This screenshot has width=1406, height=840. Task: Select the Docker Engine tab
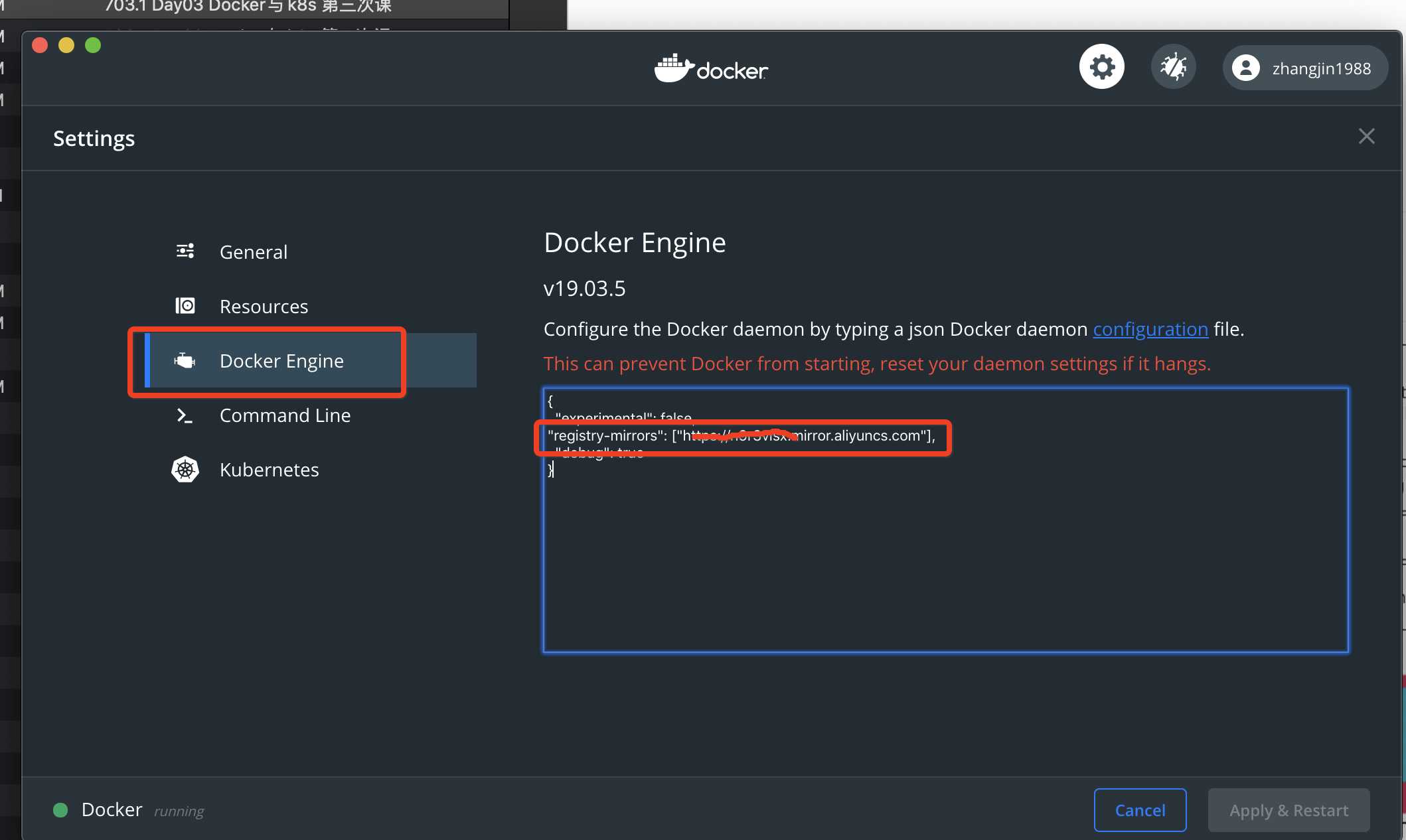point(311,361)
